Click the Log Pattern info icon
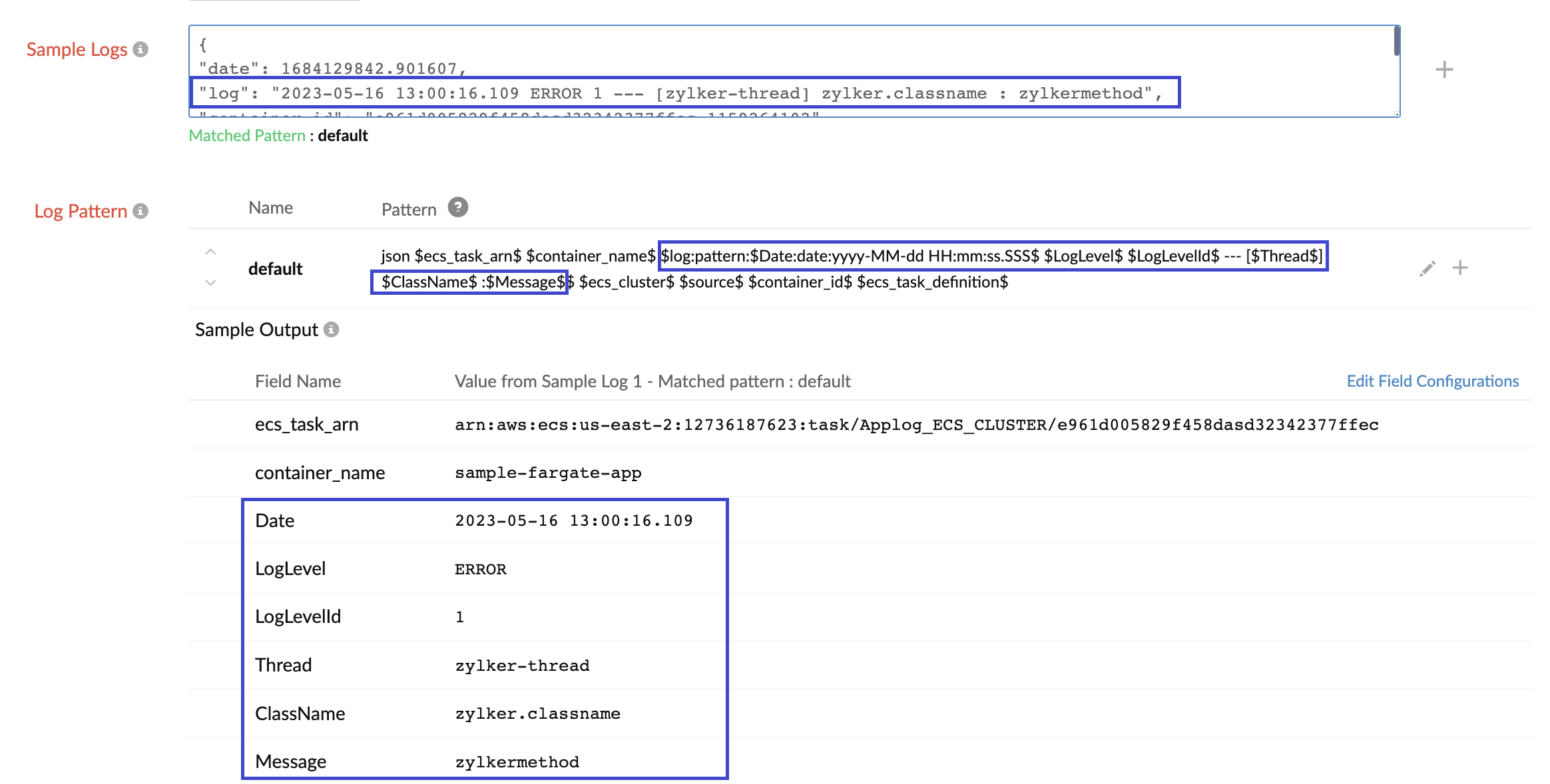1550x784 pixels. [140, 211]
